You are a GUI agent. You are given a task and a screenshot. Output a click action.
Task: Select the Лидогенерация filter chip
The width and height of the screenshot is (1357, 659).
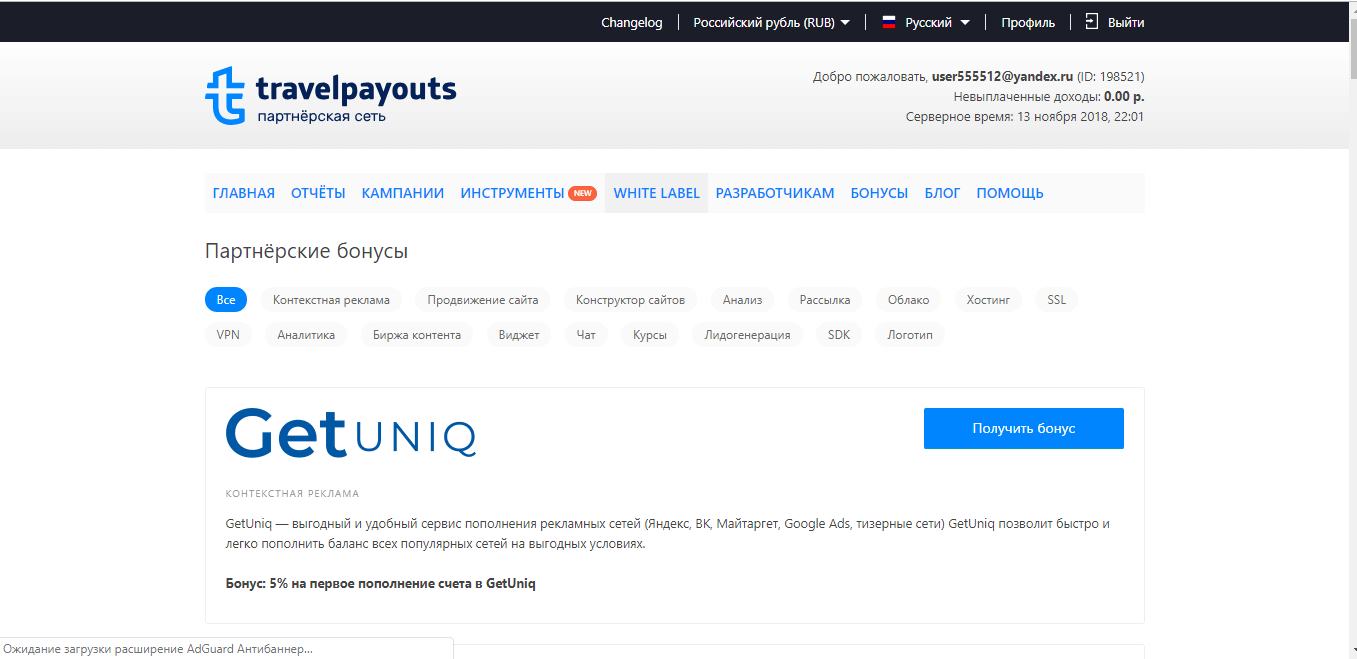747,335
